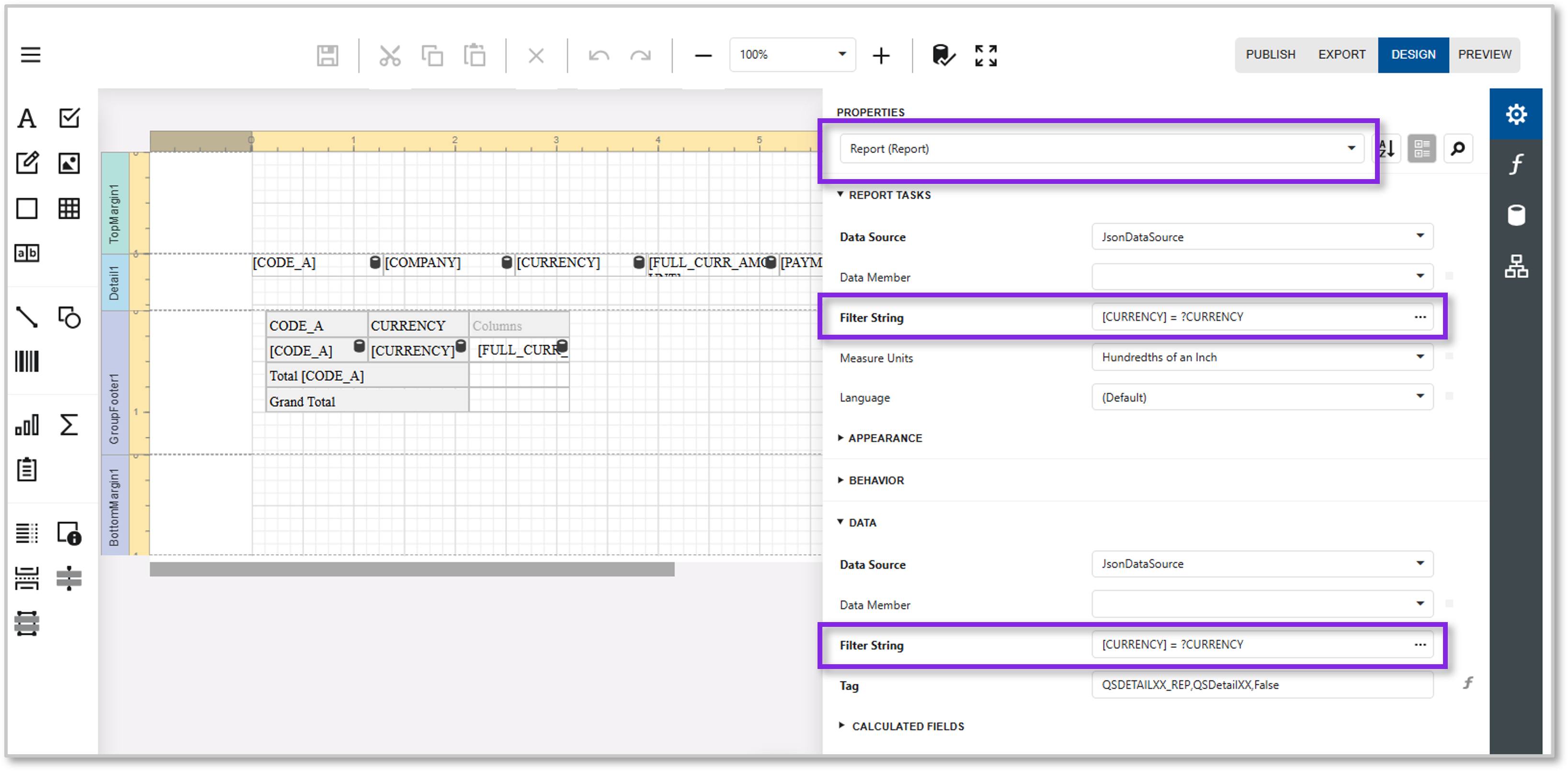1568x771 pixels.
Task: Toggle categorized properties view
Action: (x=1422, y=148)
